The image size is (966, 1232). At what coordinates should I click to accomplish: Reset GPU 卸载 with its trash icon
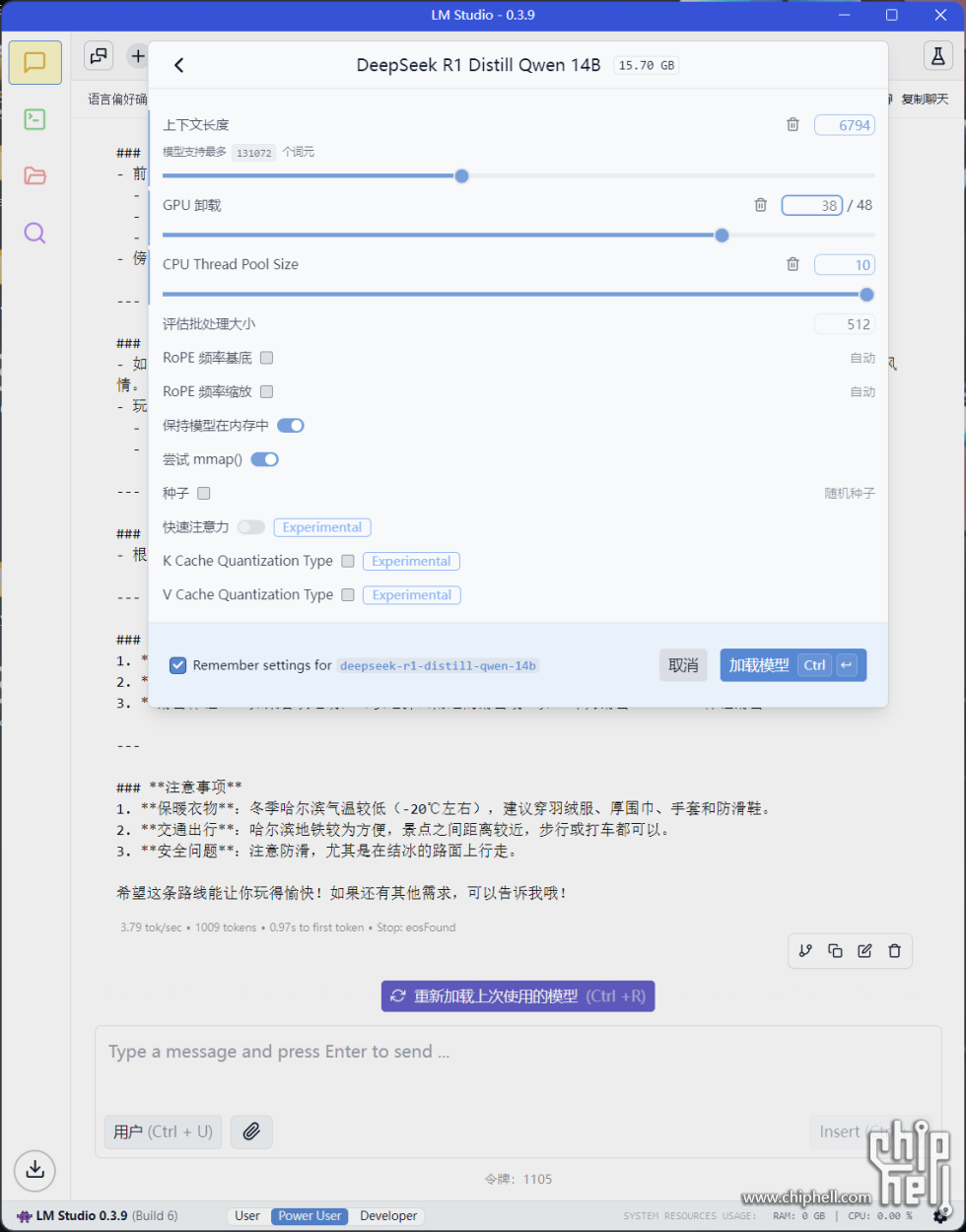click(x=760, y=205)
